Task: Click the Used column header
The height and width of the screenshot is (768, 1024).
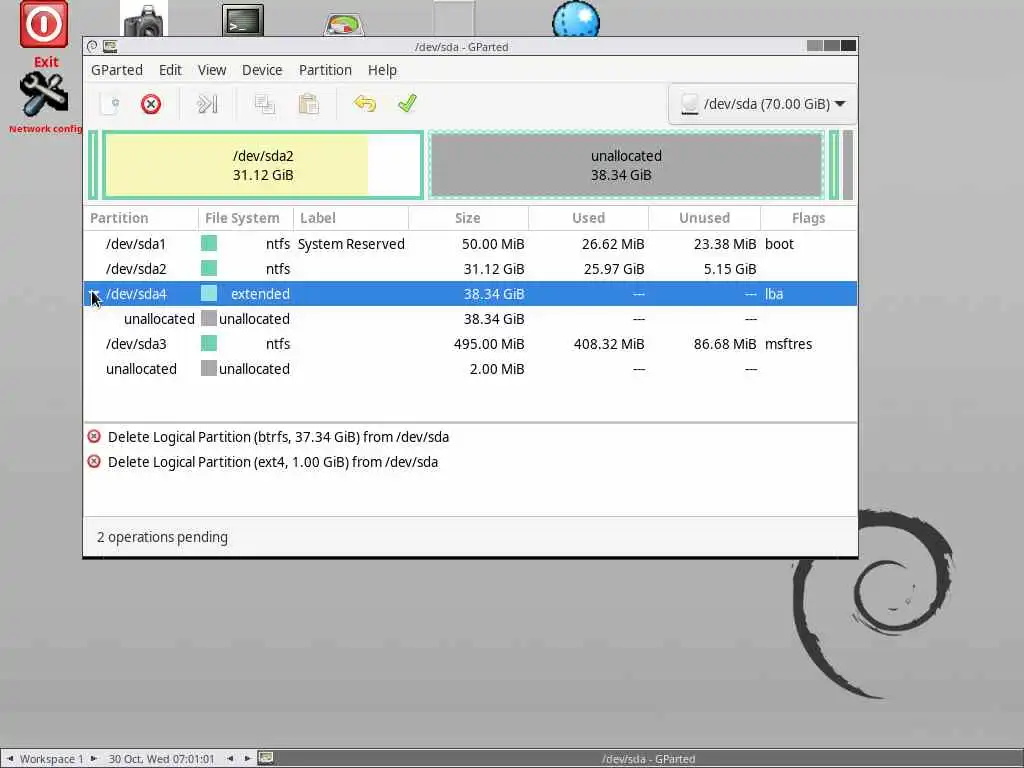Action: [588, 218]
